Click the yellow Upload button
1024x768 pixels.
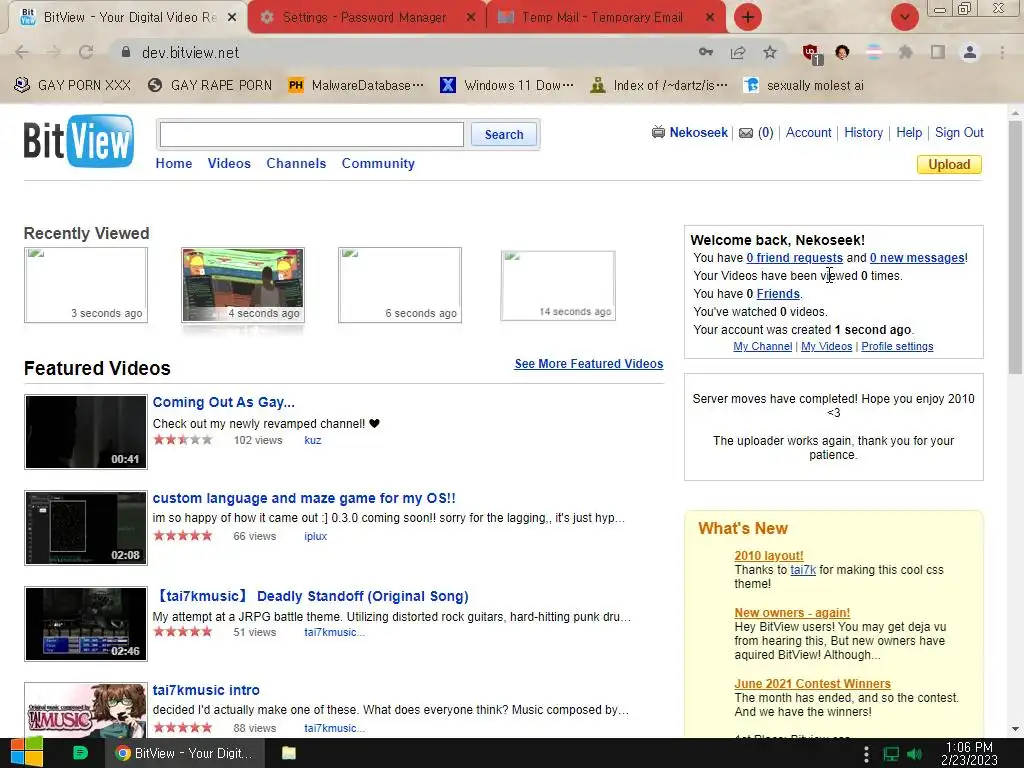click(x=949, y=165)
